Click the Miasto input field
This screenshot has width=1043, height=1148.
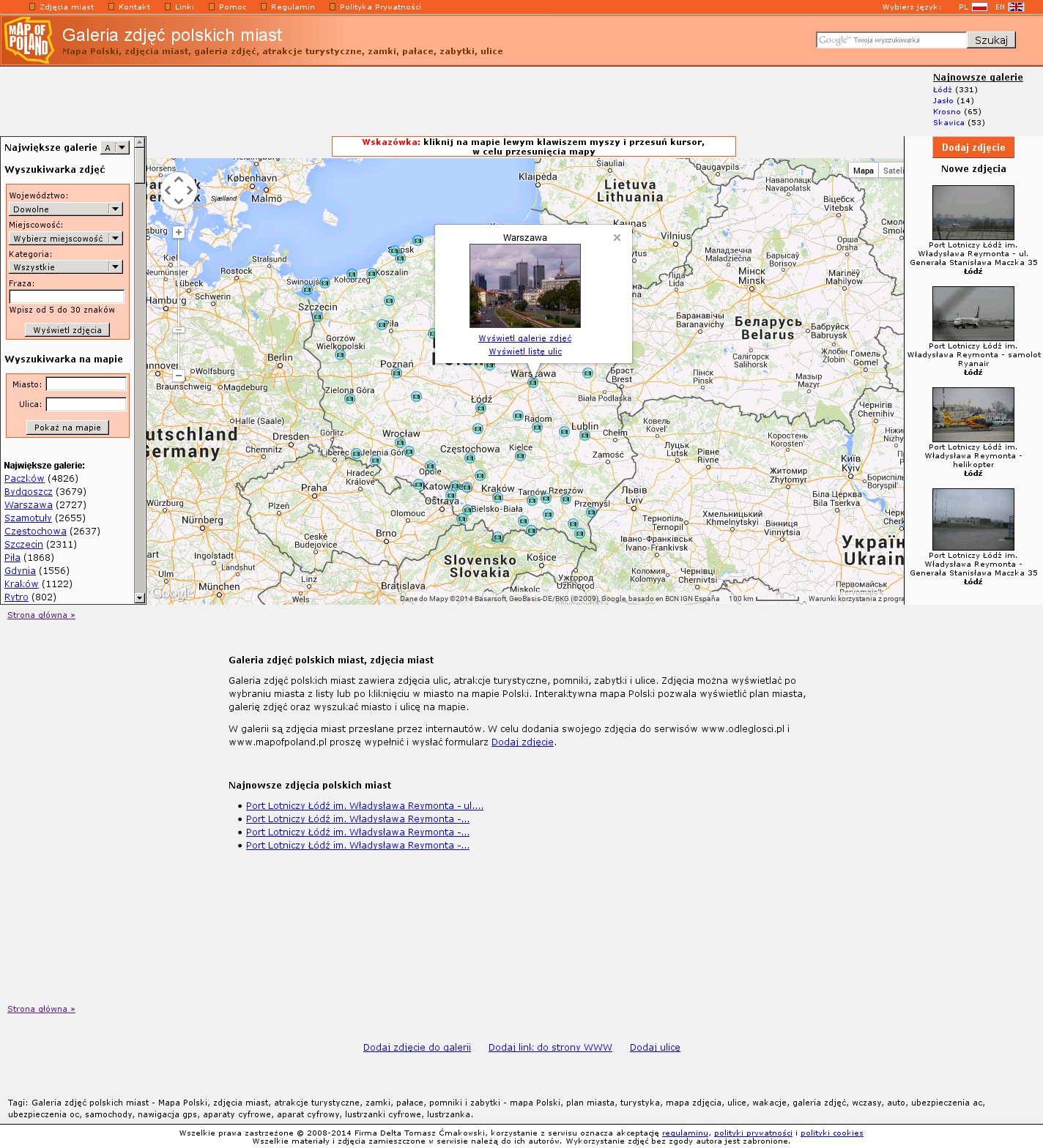[86, 384]
